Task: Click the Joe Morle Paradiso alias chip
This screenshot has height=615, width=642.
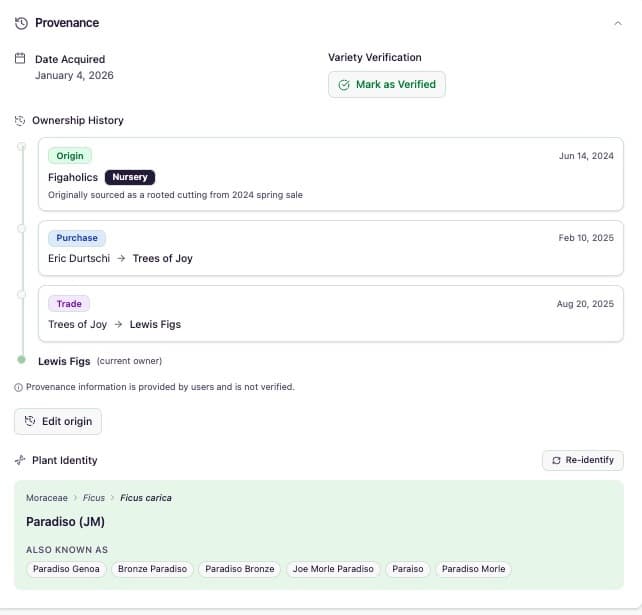Action: pos(332,569)
